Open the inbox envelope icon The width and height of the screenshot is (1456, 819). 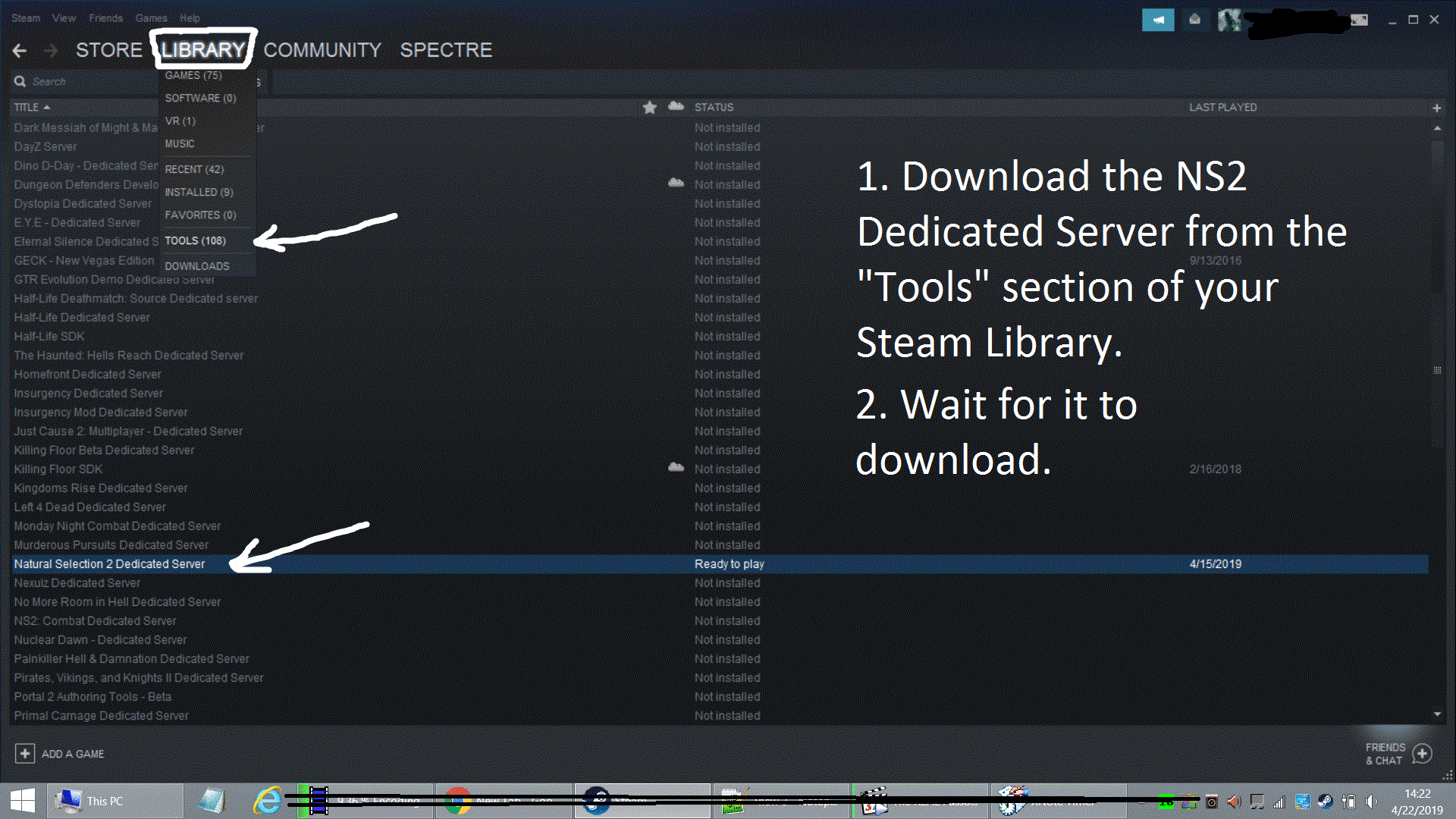(x=1194, y=20)
